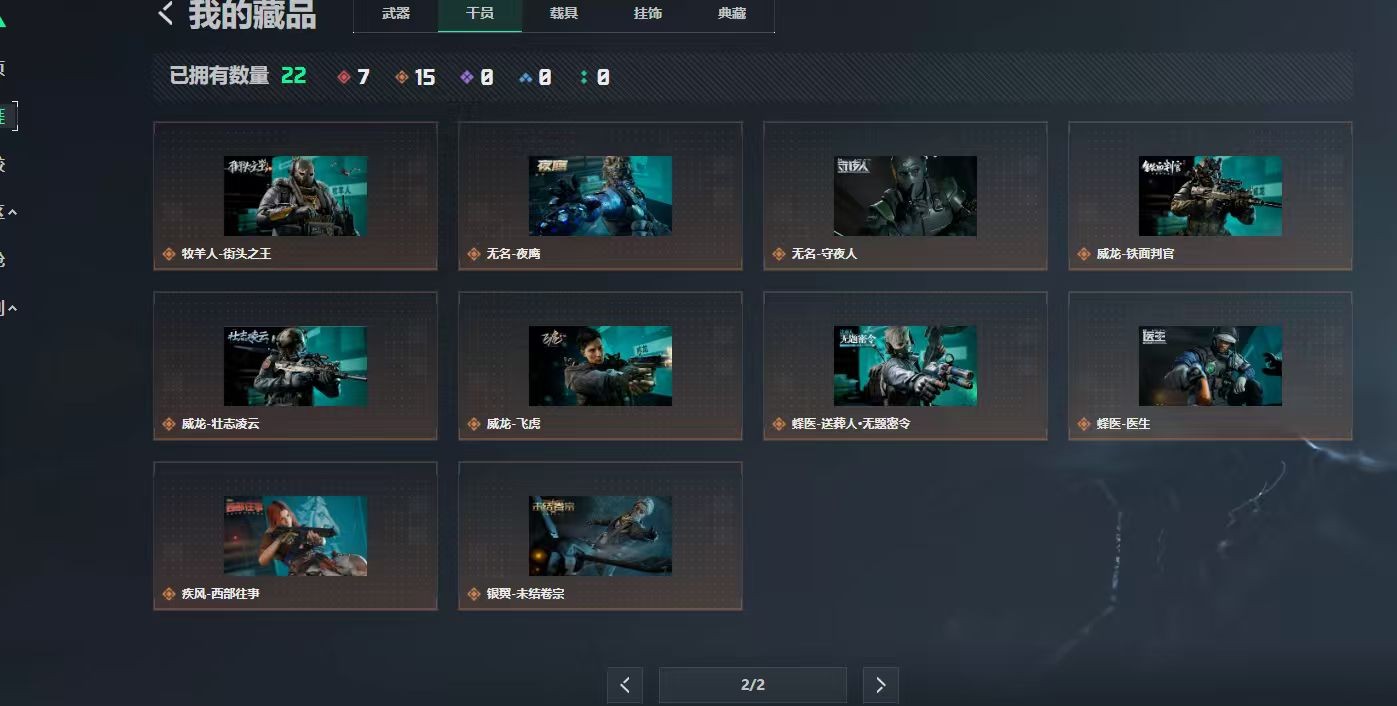
Task: View the 威龙-铁面判官 skin image
Action: tap(1210, 196)
